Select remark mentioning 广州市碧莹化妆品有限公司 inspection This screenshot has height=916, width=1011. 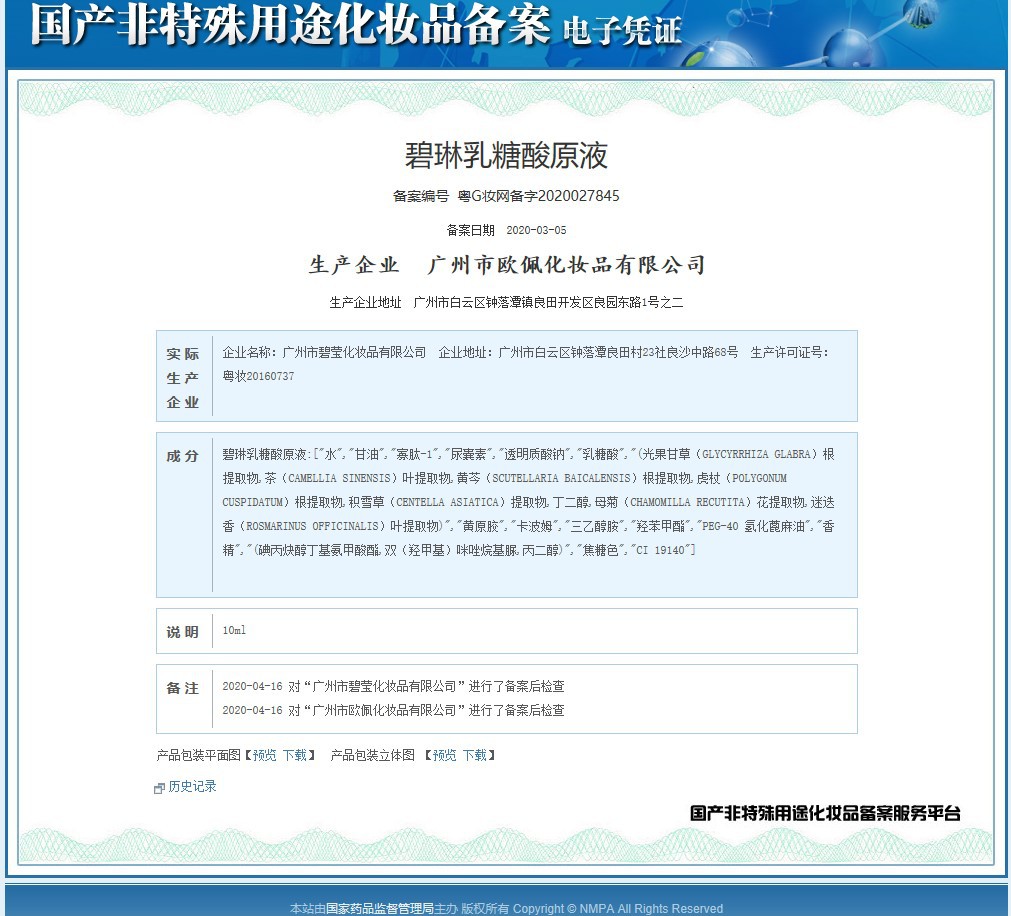point(393,687)
